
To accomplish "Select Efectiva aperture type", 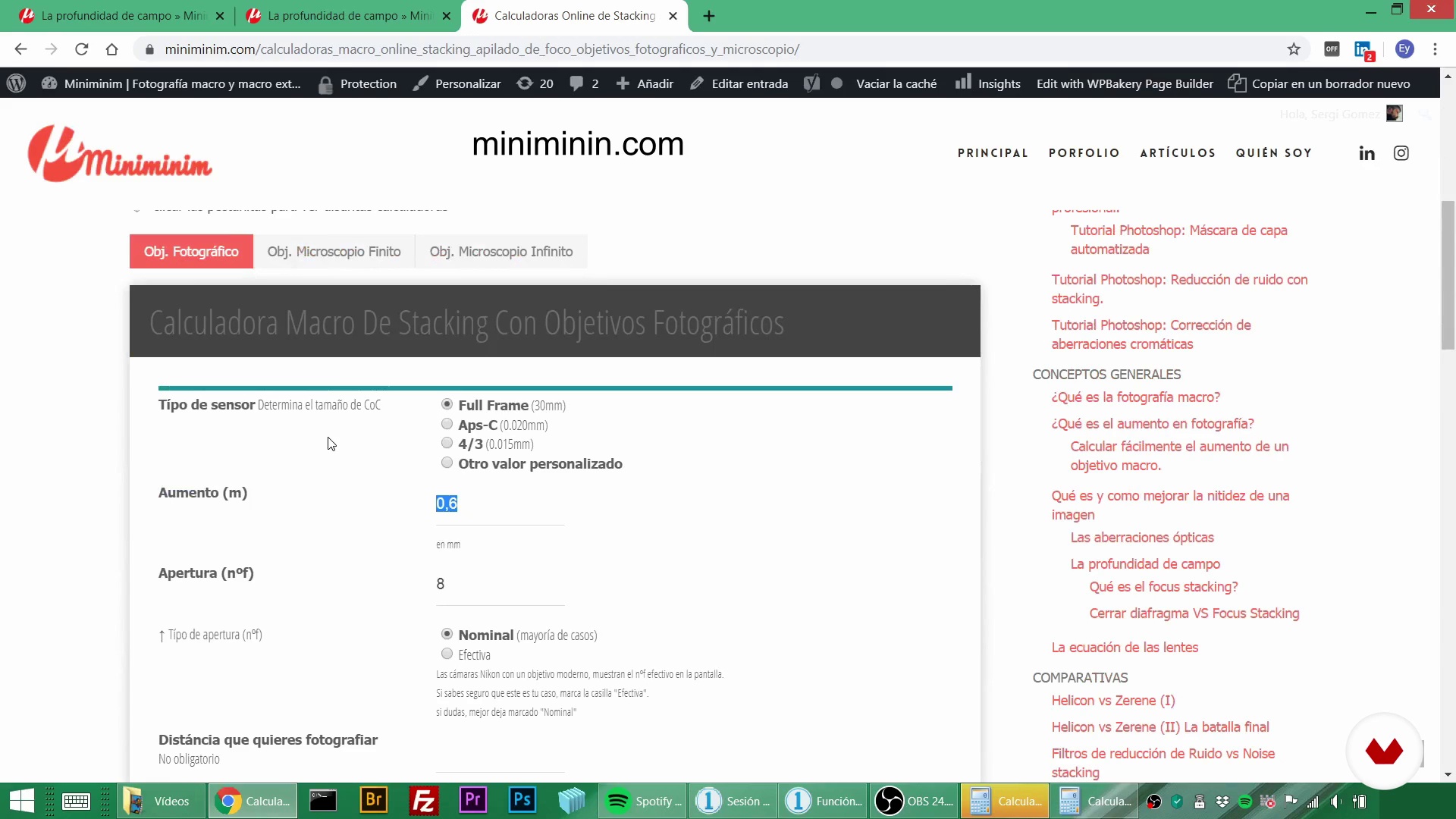I will 447,654.
